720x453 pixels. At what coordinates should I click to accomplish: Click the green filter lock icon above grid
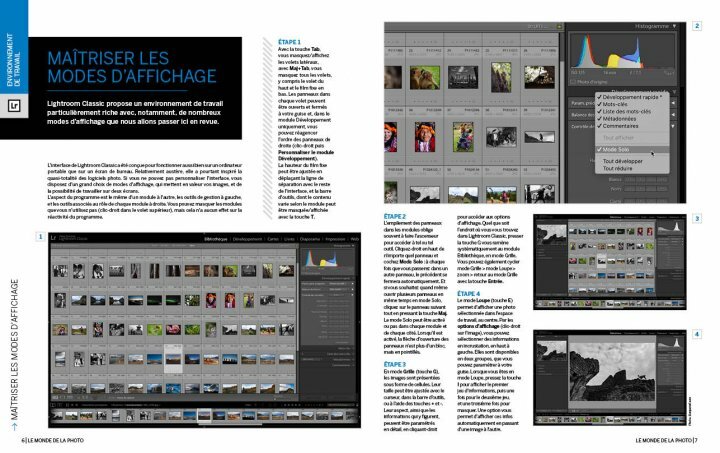(x=559, y=27)
